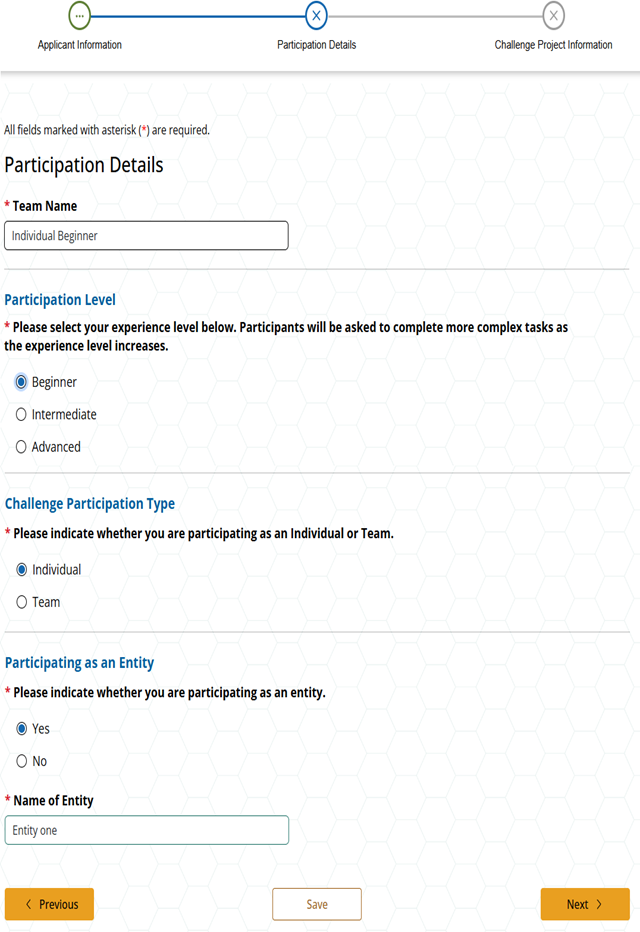Viewport: 640px width, 932px height.
Task: Go back with the Previous button
Action: [50, 904]
